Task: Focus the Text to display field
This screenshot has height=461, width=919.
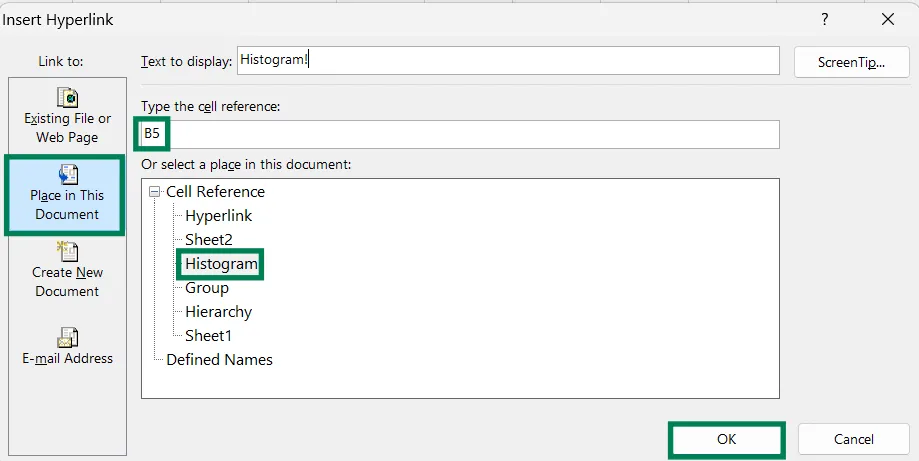Action: click(x=508, y=61)
